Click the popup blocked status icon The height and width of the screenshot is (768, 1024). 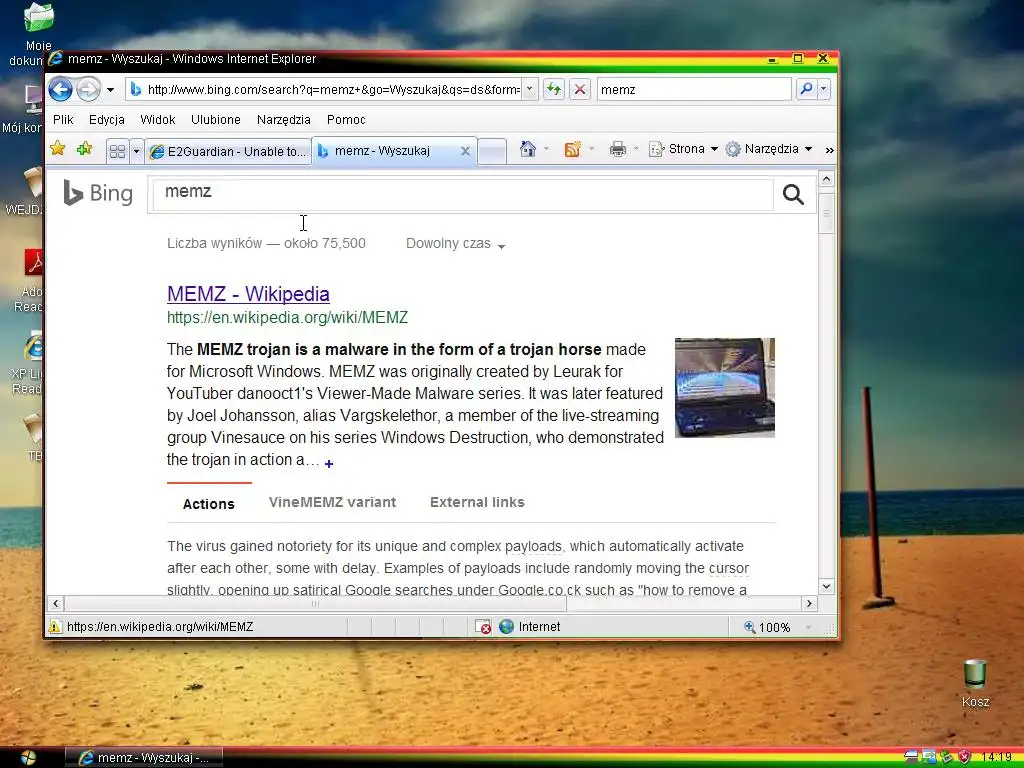click(483, 627)
